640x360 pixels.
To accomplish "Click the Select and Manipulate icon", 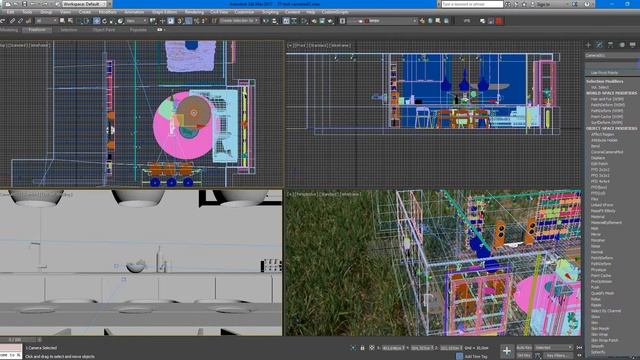I will (x=162, y=21).
